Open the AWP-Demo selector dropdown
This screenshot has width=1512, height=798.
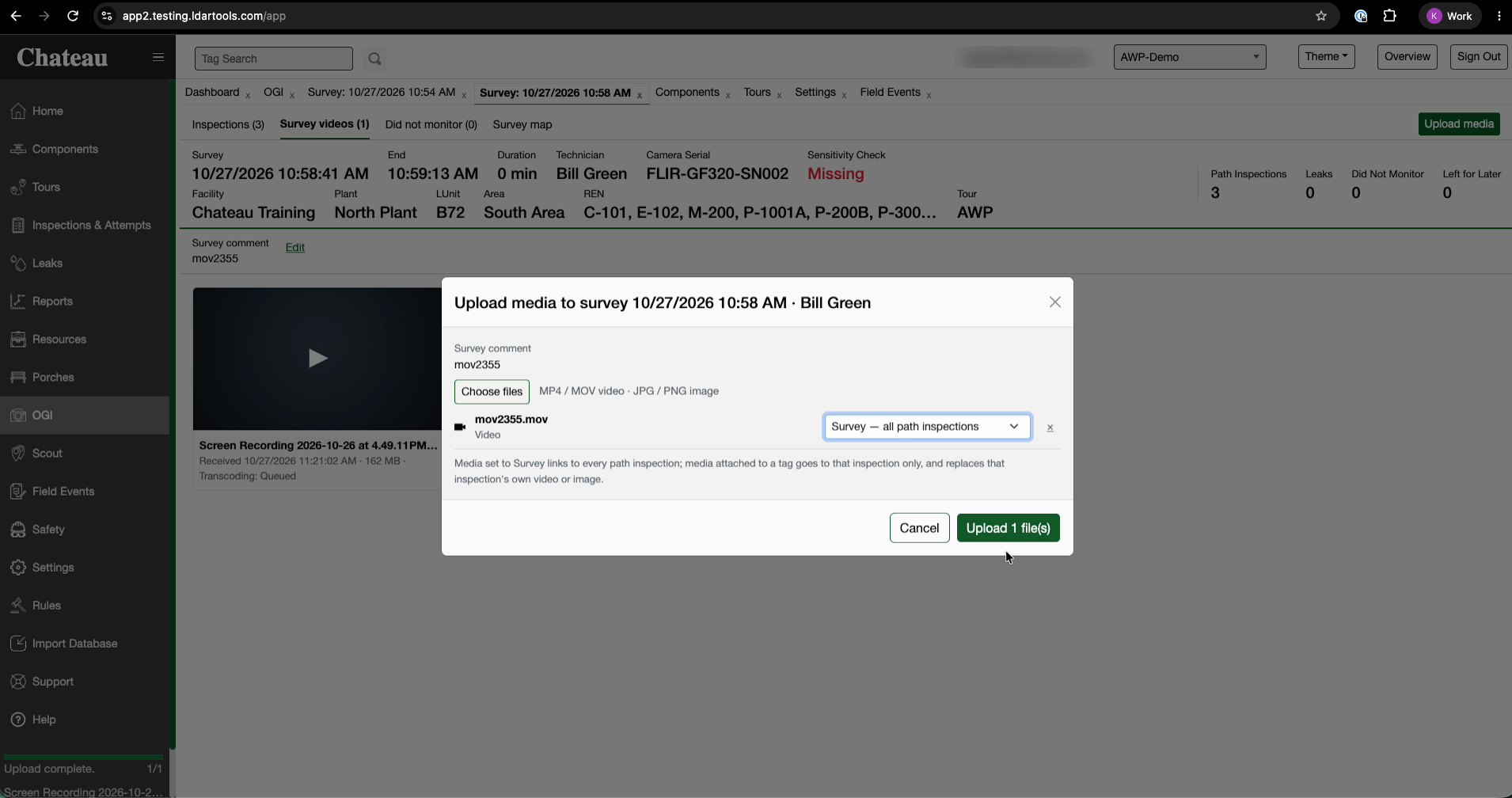tap(1189, 57)
